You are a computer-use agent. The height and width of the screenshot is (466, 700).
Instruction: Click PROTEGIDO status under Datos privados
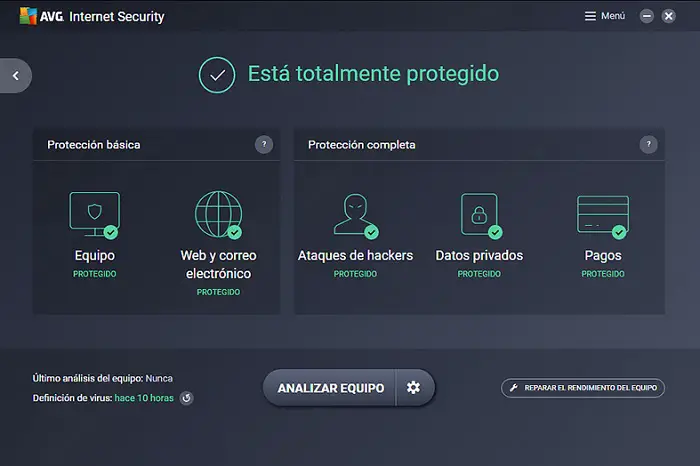[x=479, y=274]
